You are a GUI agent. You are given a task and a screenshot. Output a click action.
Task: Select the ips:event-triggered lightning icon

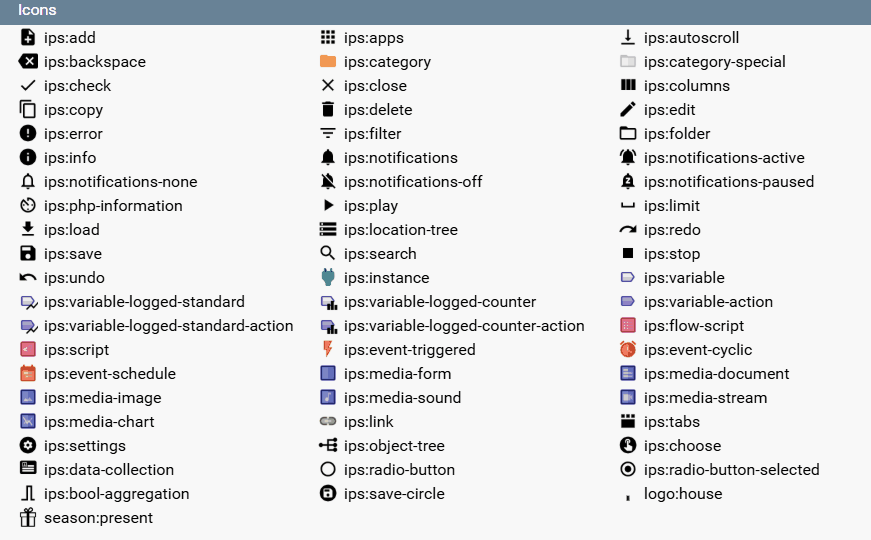(x=328, y=350)
